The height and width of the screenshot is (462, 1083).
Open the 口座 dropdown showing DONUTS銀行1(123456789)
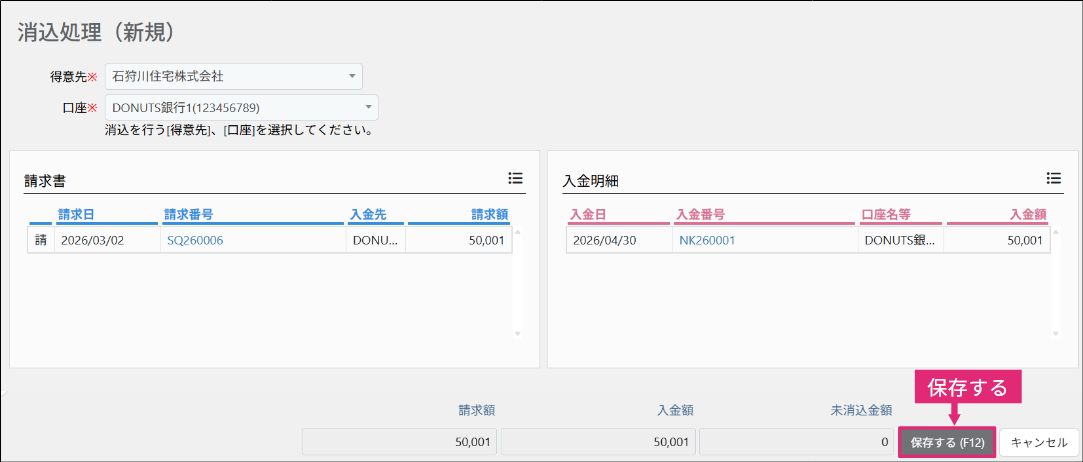[x=242, y=107]
